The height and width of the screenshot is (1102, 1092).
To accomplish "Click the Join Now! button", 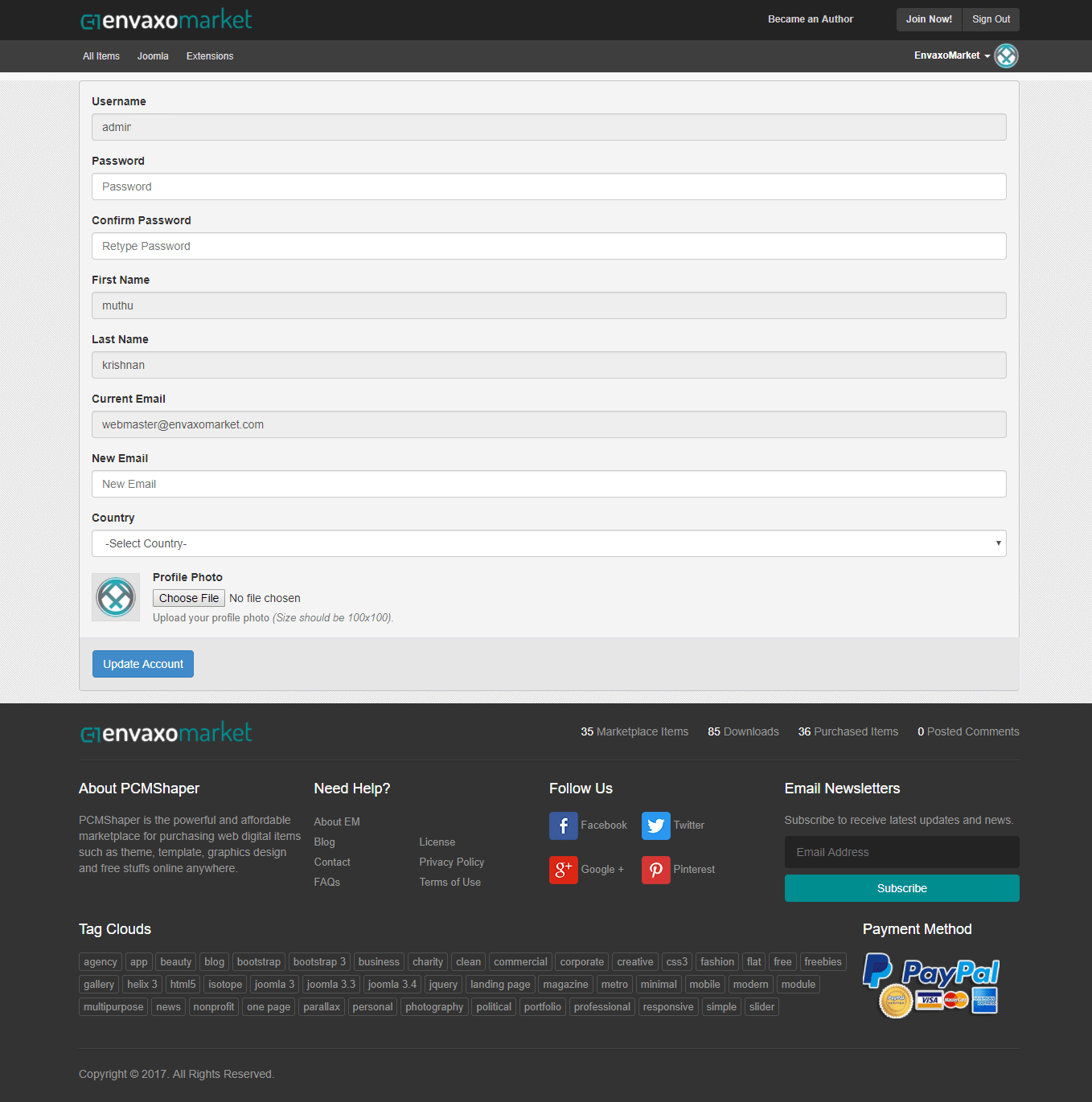I will click(x=929, y=19).
